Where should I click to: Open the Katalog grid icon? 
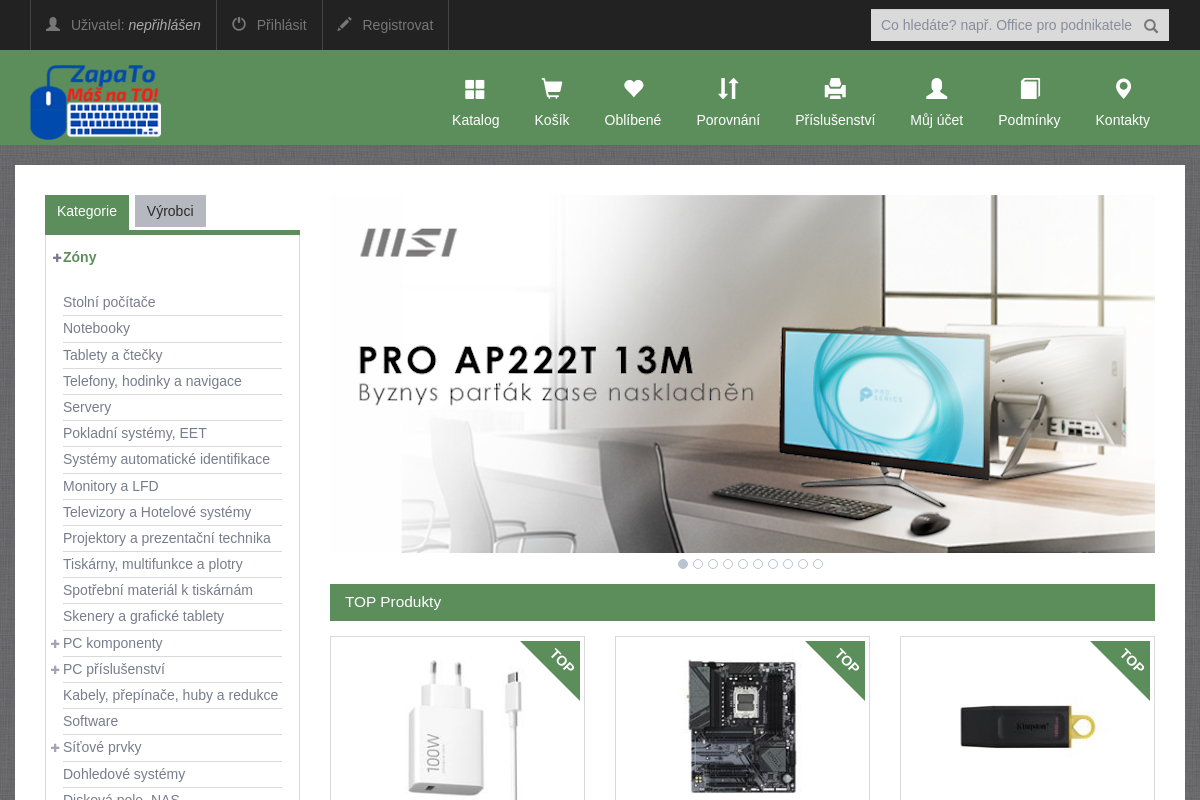coord(475,89)
